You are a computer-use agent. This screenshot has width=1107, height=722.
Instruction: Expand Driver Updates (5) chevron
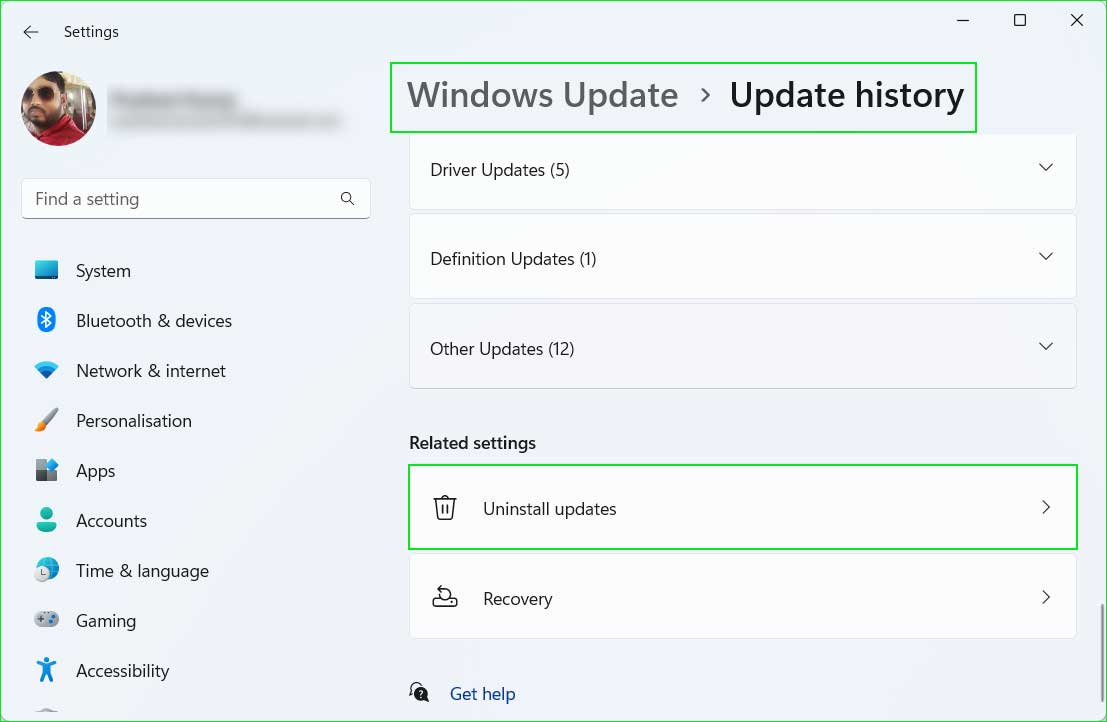pos(1046,168)
